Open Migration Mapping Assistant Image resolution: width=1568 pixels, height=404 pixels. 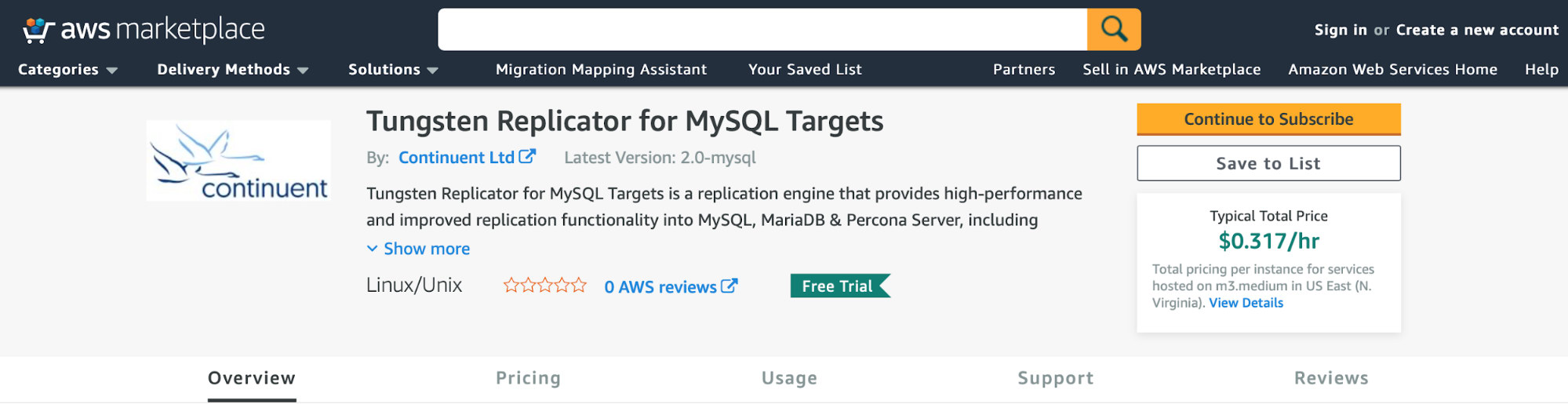tap(601, 70)
